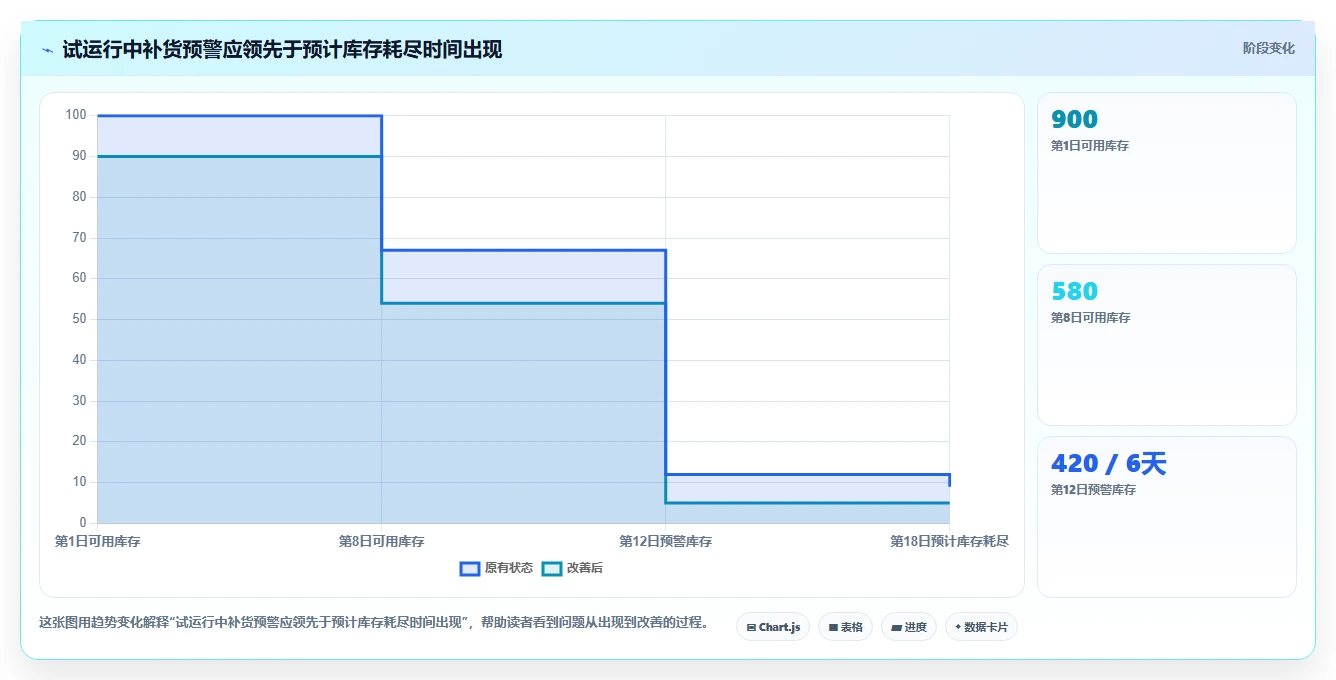Select the 420 / 6天 value
Image resolution: width=1336 pixels, height=680 pixels.
1108,464
